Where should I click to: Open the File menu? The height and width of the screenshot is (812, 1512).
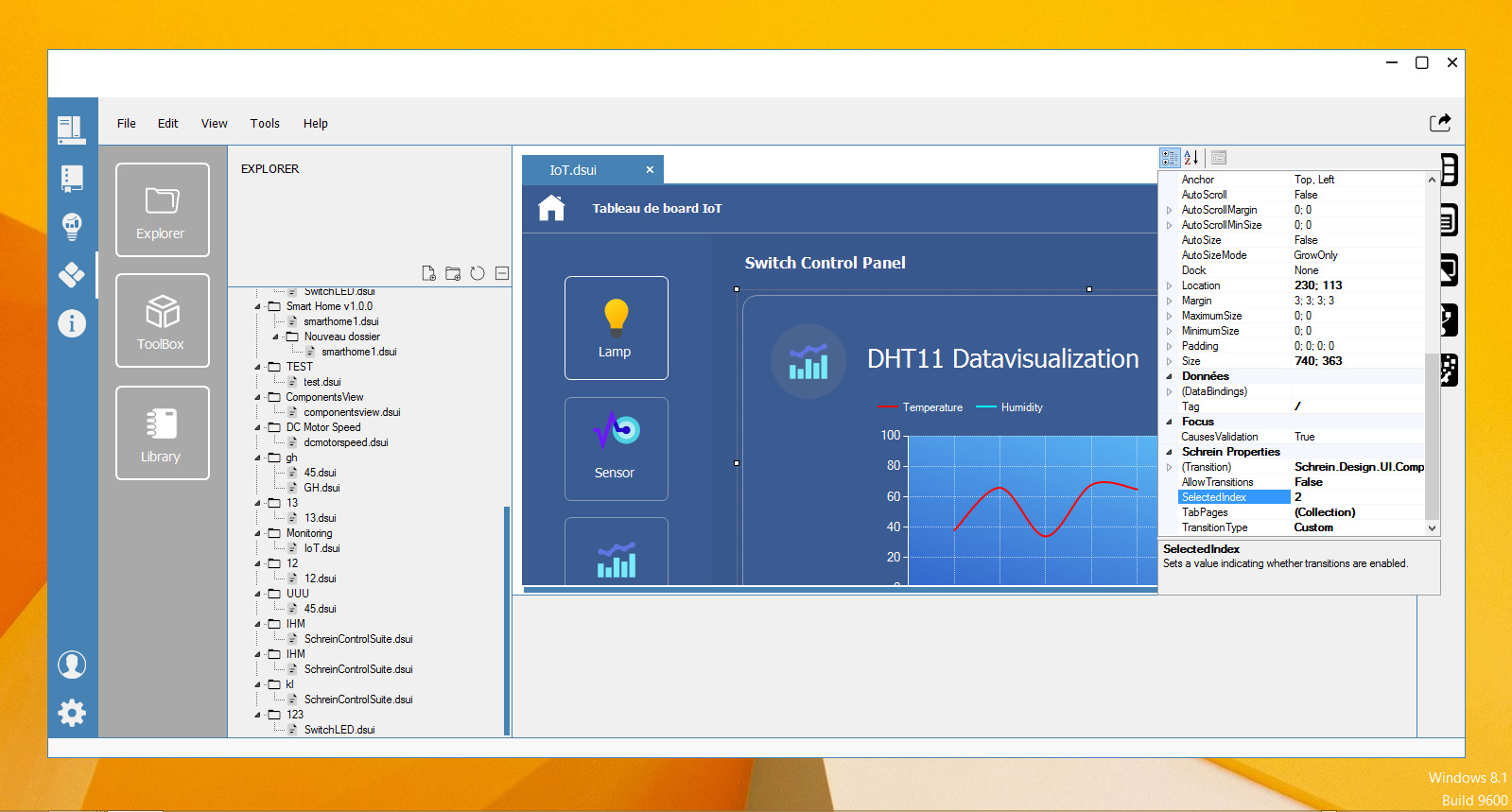click(127, 124)
